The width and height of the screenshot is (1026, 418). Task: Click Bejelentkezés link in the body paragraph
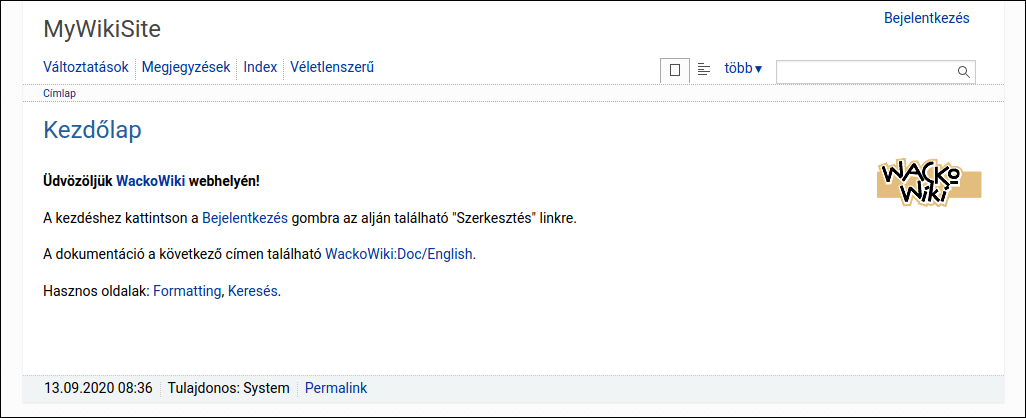(x=245, y=218)
